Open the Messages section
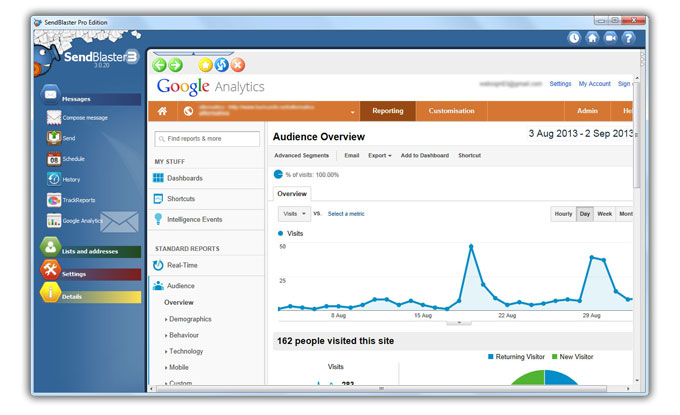Screen dimensions: 680x415 91,97
